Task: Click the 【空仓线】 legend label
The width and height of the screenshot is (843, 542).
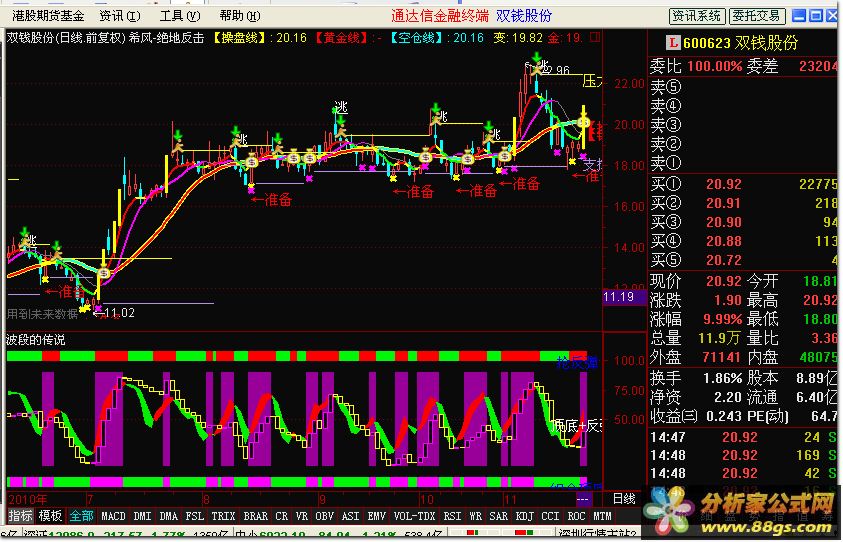Action: pos(416,38)
